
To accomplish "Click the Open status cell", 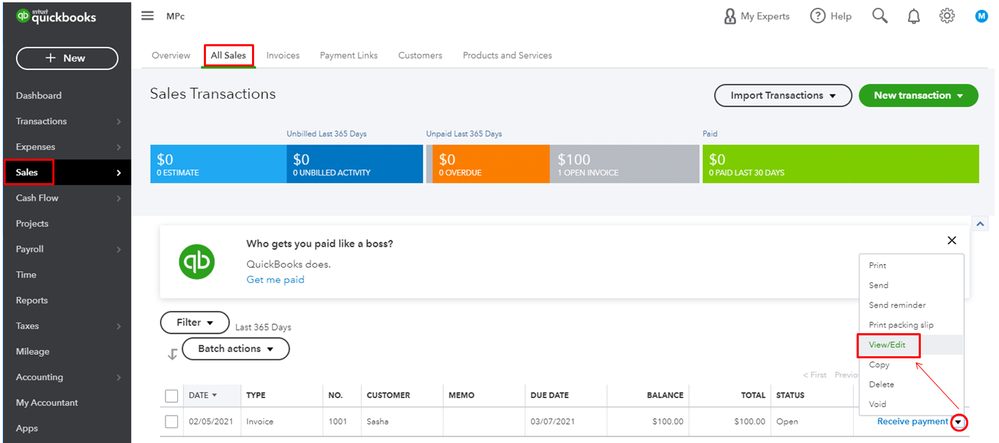I will click(812, 422).
